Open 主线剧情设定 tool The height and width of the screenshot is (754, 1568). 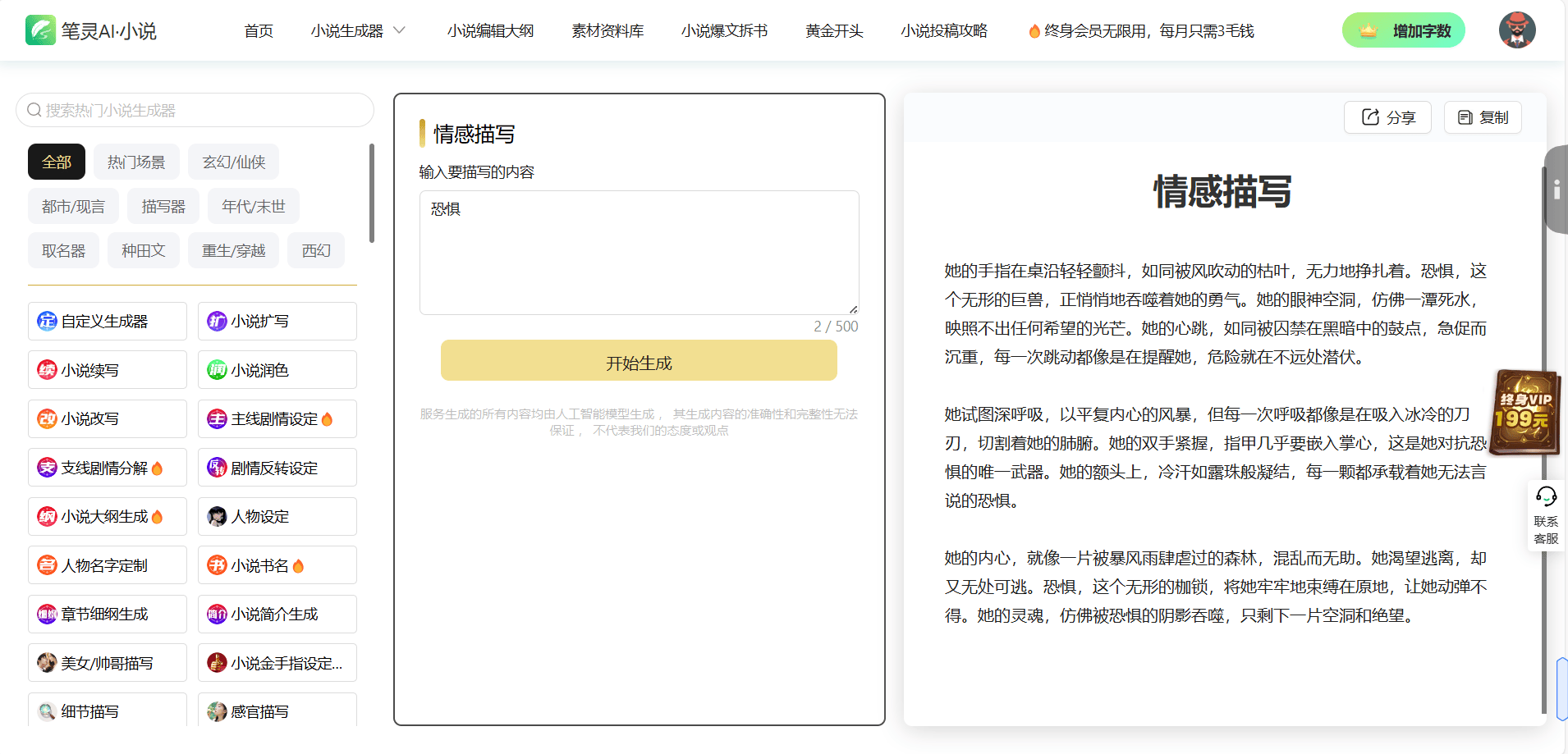[277, 419]
